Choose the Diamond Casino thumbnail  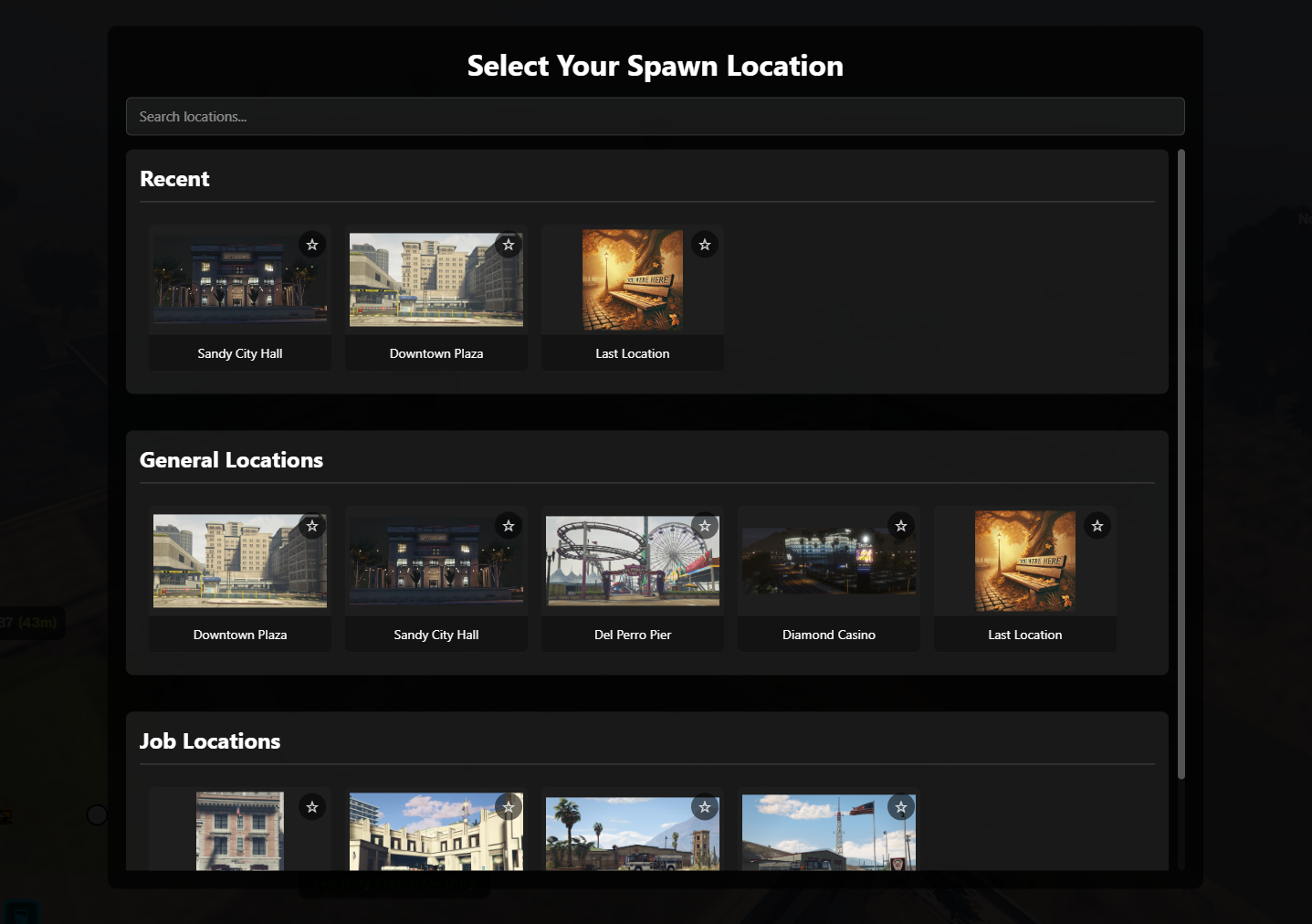[x=829, y=562]
